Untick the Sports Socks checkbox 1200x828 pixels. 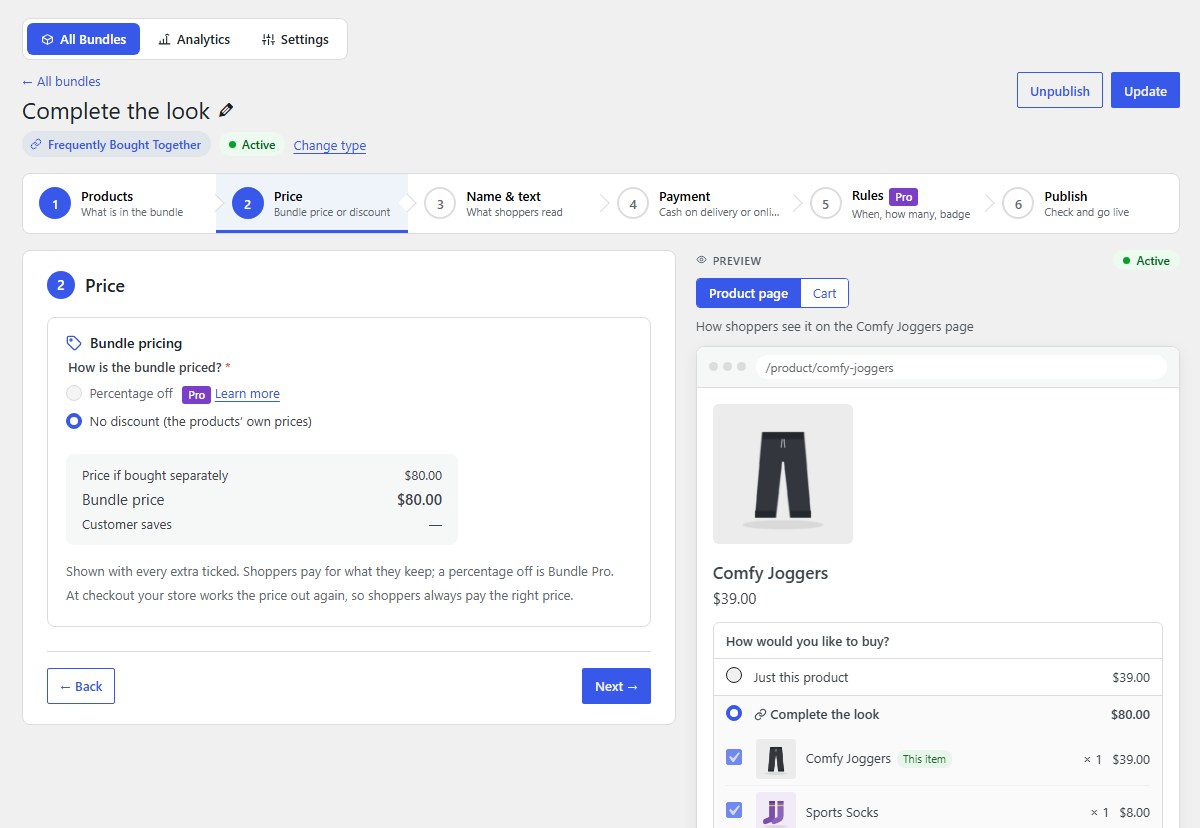734,810
